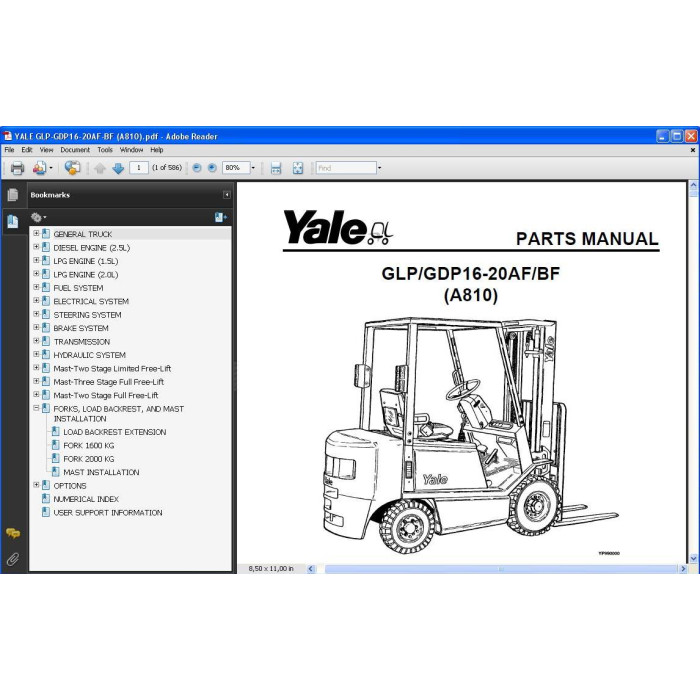Expand the HYDRAULIC SYSTEM bookmark

click(37, 354)
